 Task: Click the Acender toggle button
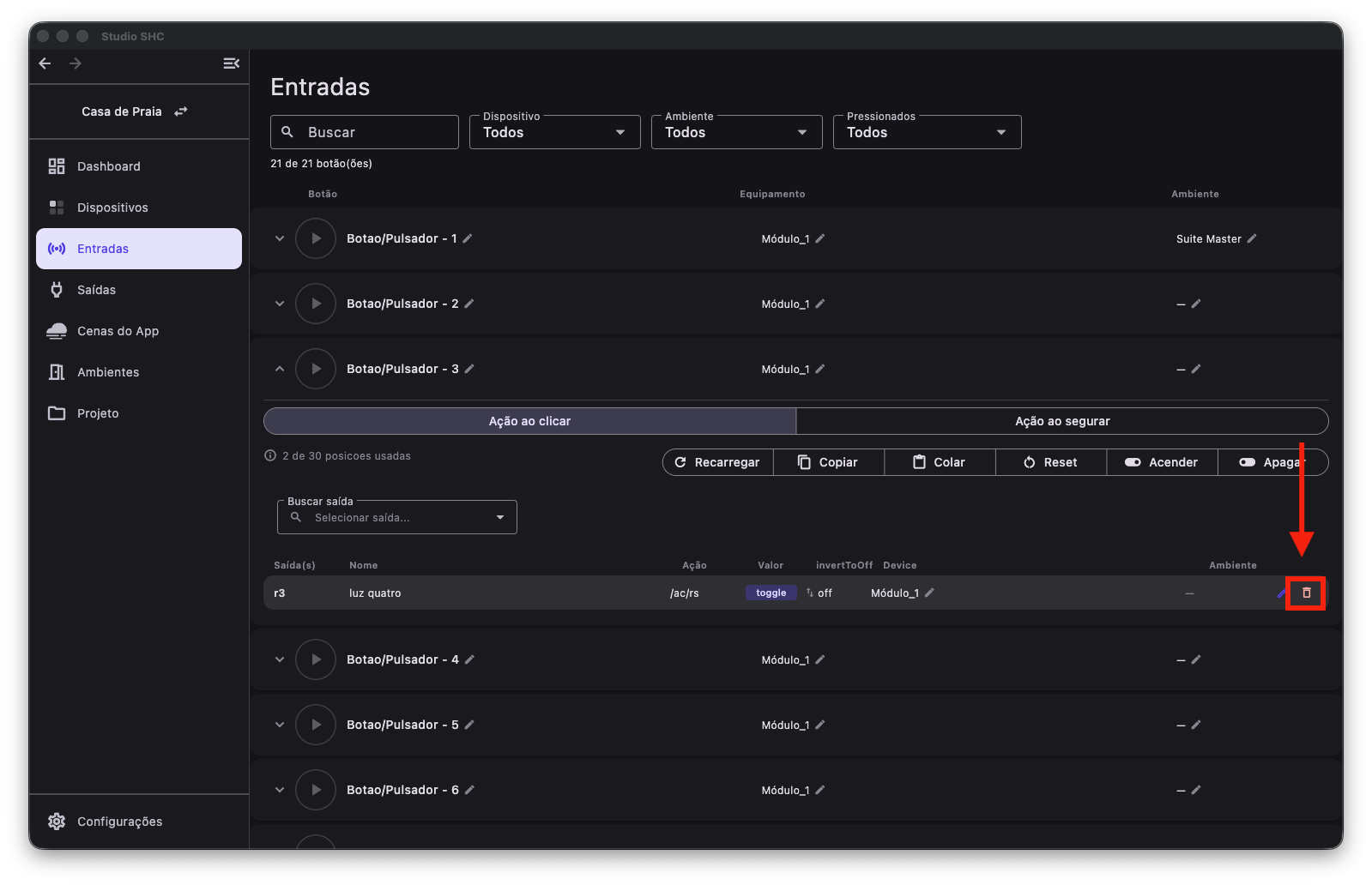(x=1162, y=462)
